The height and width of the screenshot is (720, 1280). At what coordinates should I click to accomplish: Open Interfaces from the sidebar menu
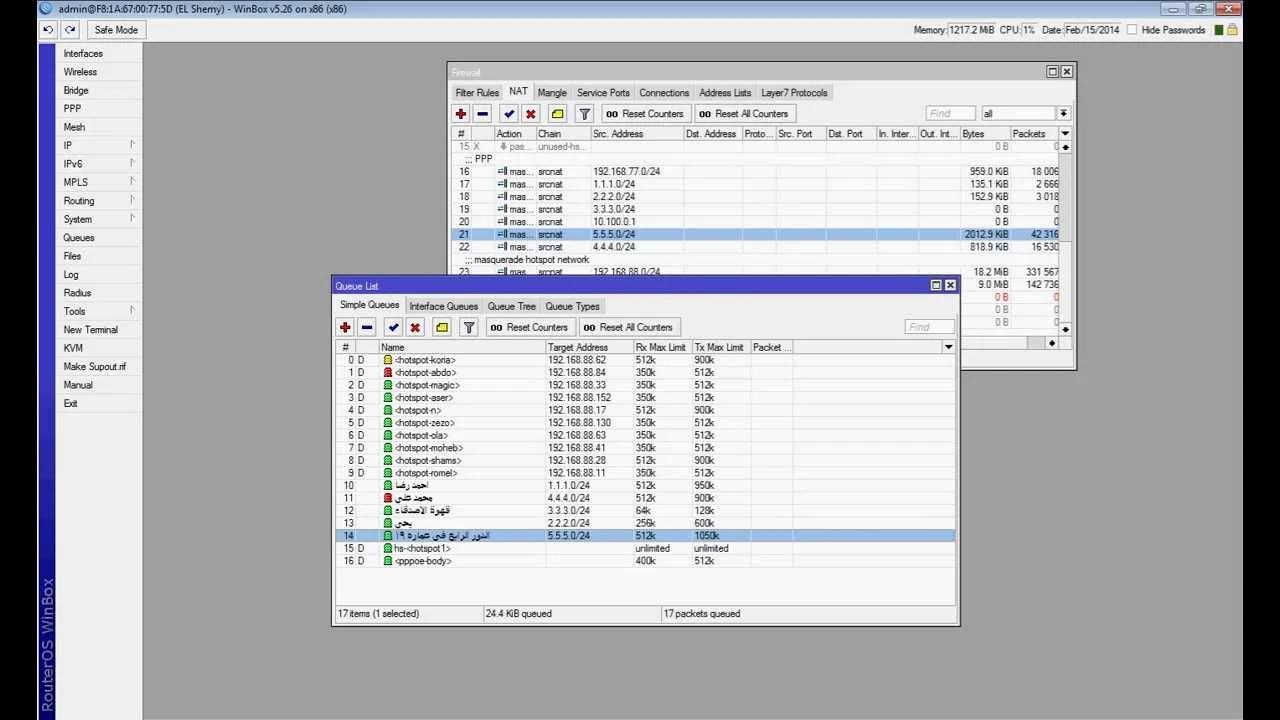click(83, 54)
